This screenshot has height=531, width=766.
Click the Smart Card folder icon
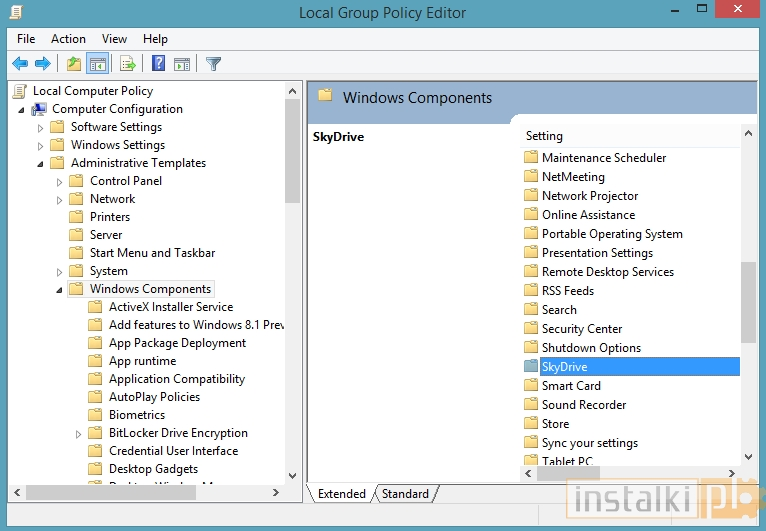click(531, 385)
